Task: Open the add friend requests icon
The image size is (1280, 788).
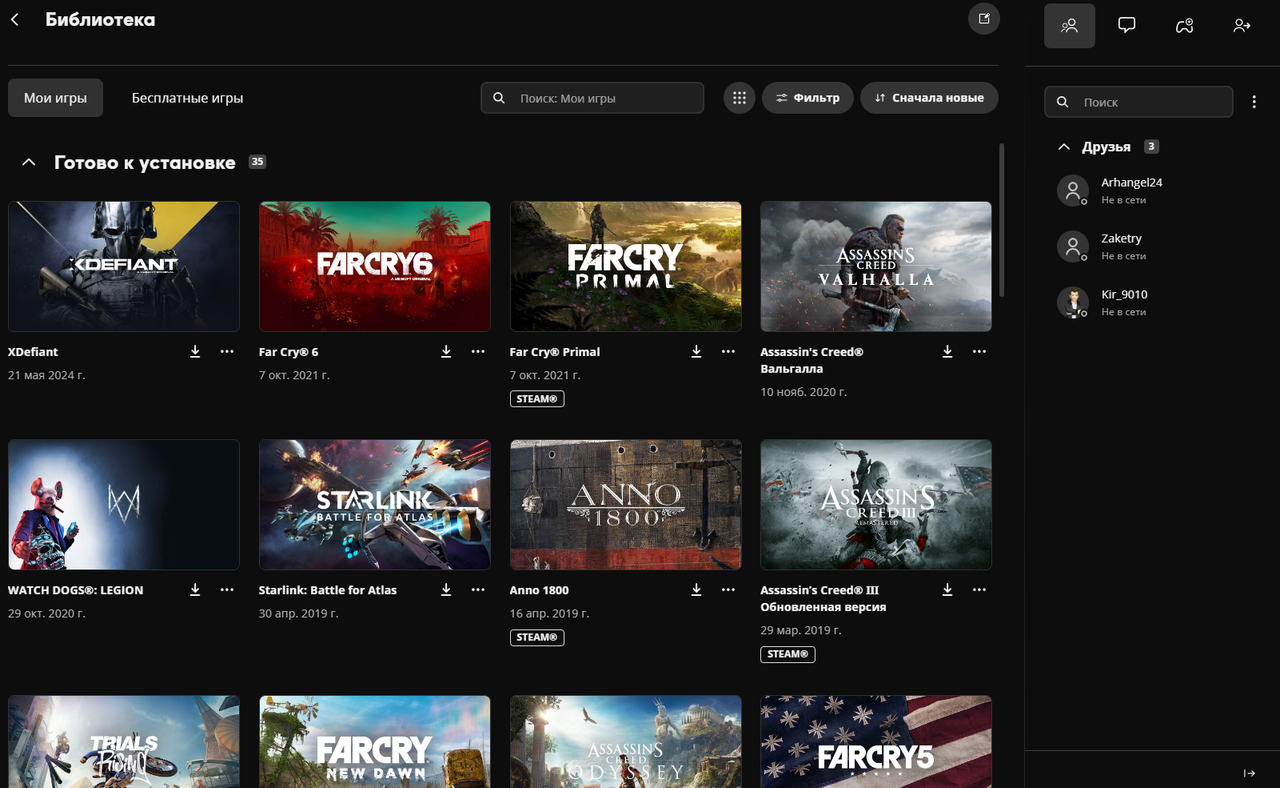Action: click(x=1242, y=26)
